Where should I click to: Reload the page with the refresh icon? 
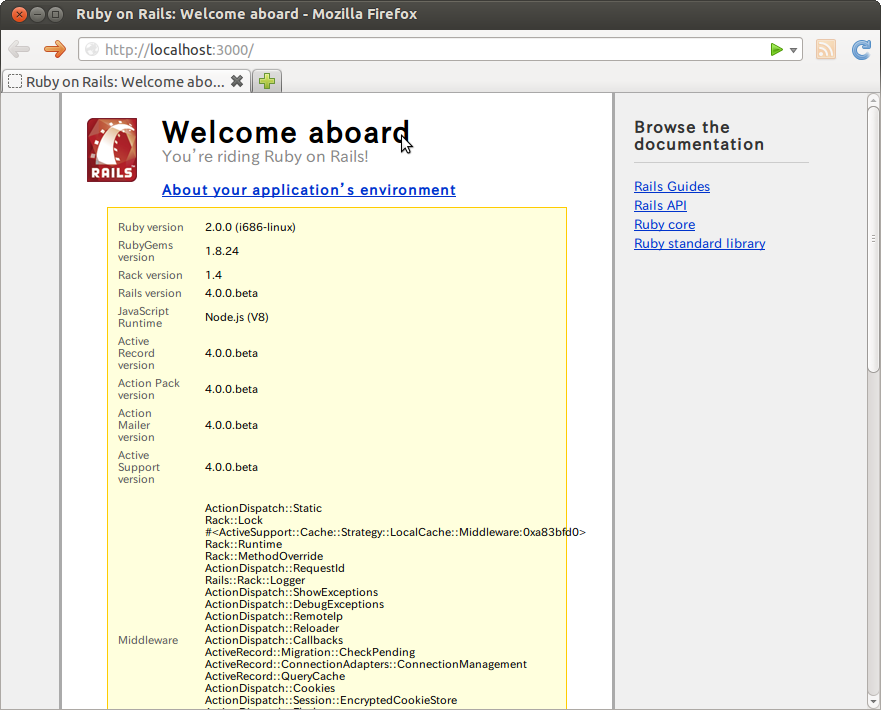click(x=861, y=50)
